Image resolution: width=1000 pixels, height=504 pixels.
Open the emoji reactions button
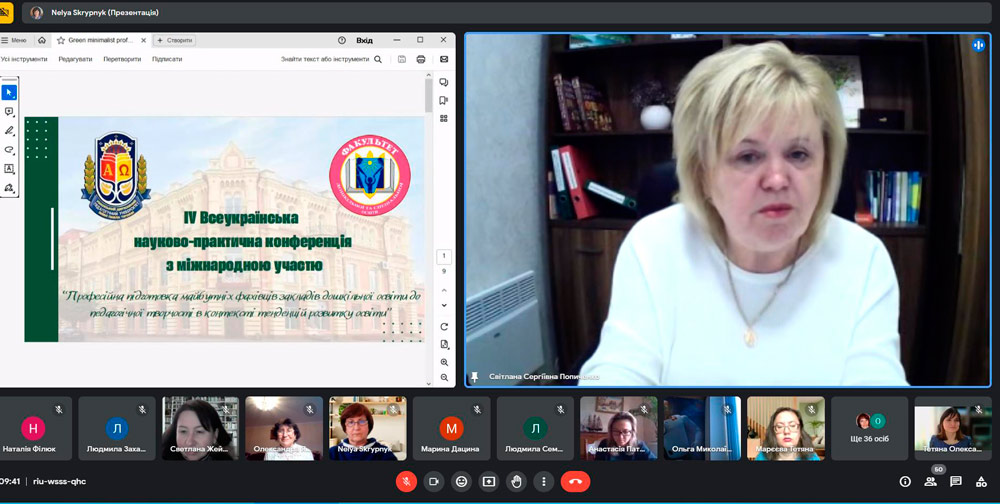tap(461, 481)
